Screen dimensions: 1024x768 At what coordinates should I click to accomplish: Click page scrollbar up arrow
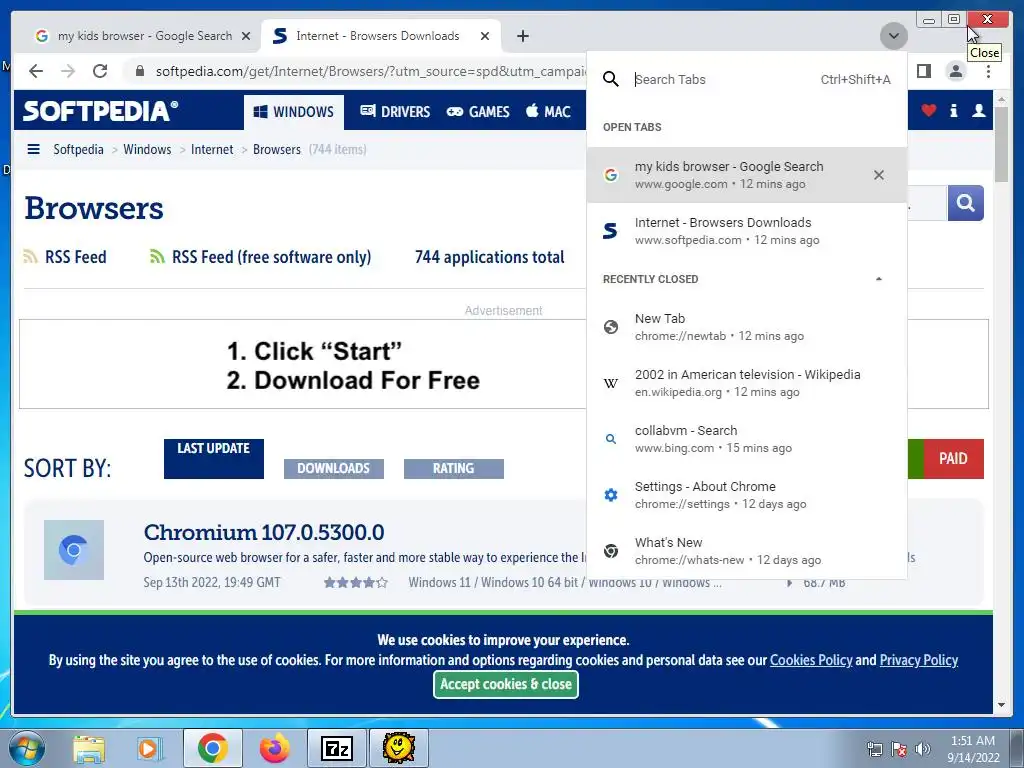1002,100
